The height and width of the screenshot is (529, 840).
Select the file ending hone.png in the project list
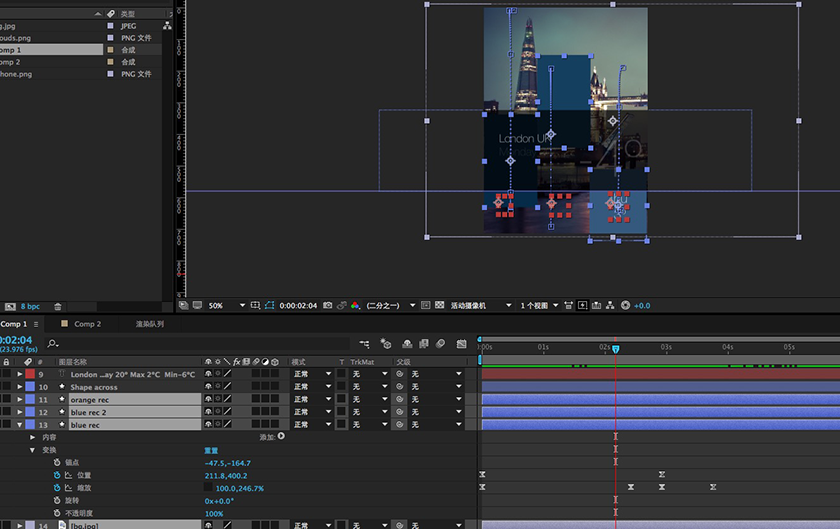(x=16, y=74)
